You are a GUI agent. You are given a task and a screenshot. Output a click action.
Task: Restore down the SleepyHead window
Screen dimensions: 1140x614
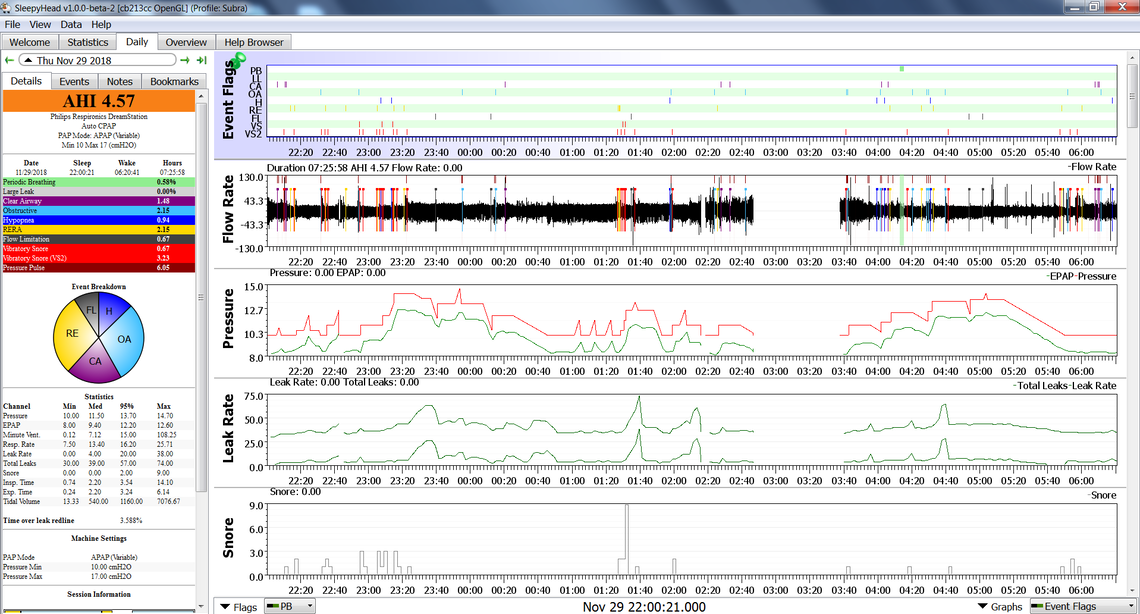1094,7
